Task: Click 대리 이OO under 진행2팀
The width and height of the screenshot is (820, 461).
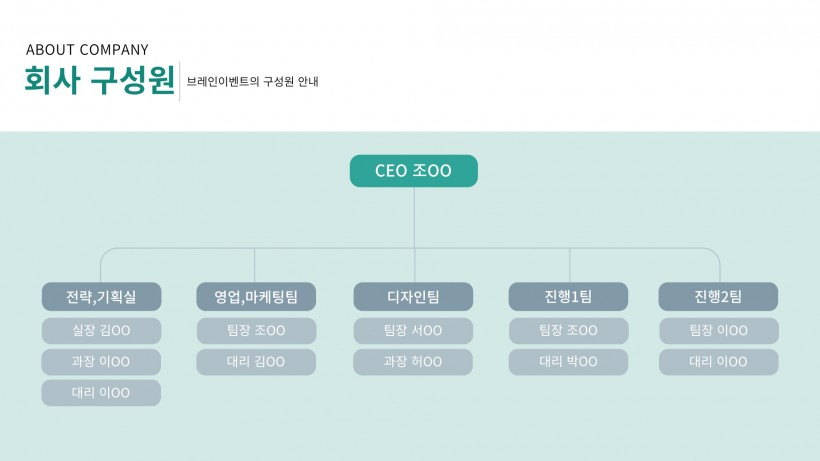Action: (719, 362)
